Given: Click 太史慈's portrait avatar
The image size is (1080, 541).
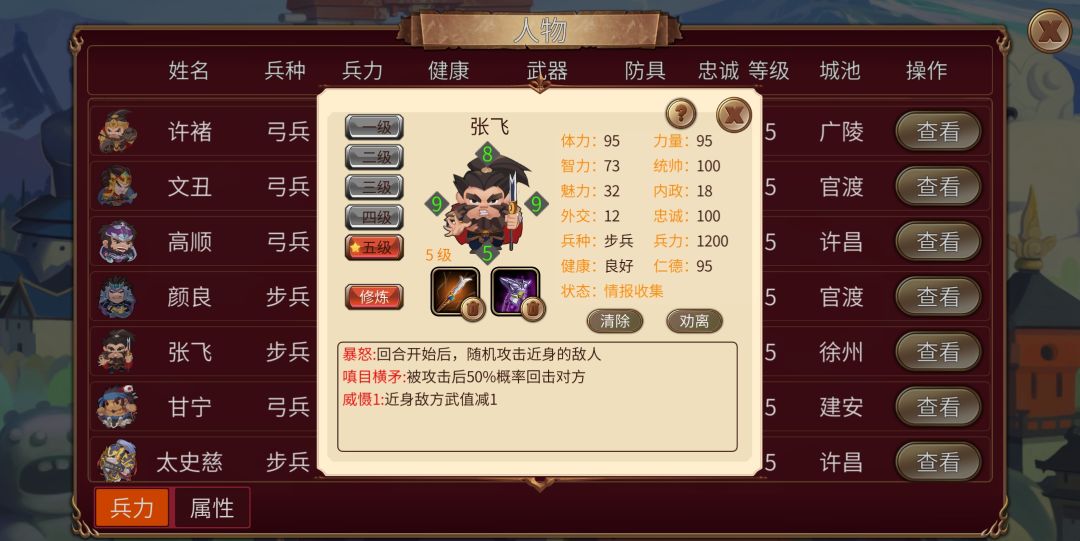Looking at the screenshot, I should [116, 460].
